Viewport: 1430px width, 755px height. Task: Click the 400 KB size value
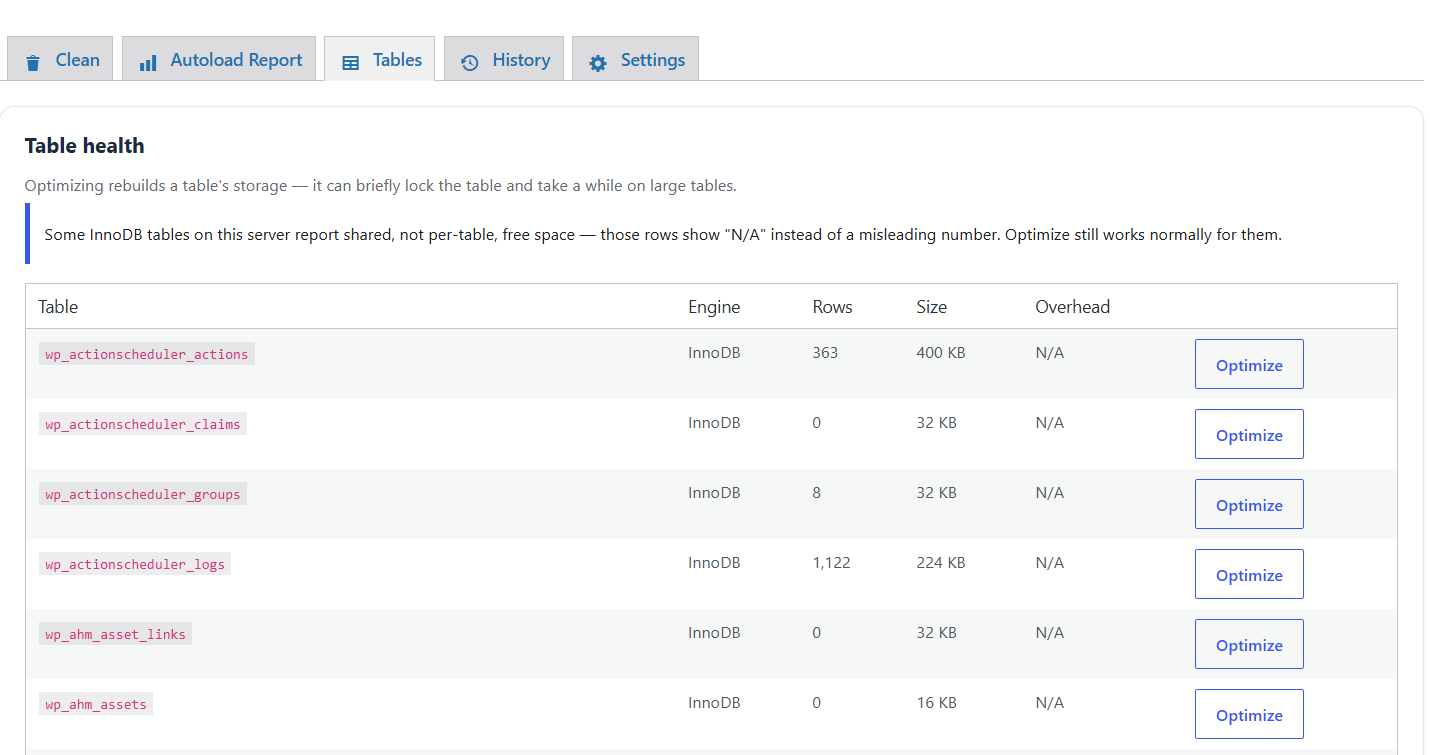pos(940,353)
